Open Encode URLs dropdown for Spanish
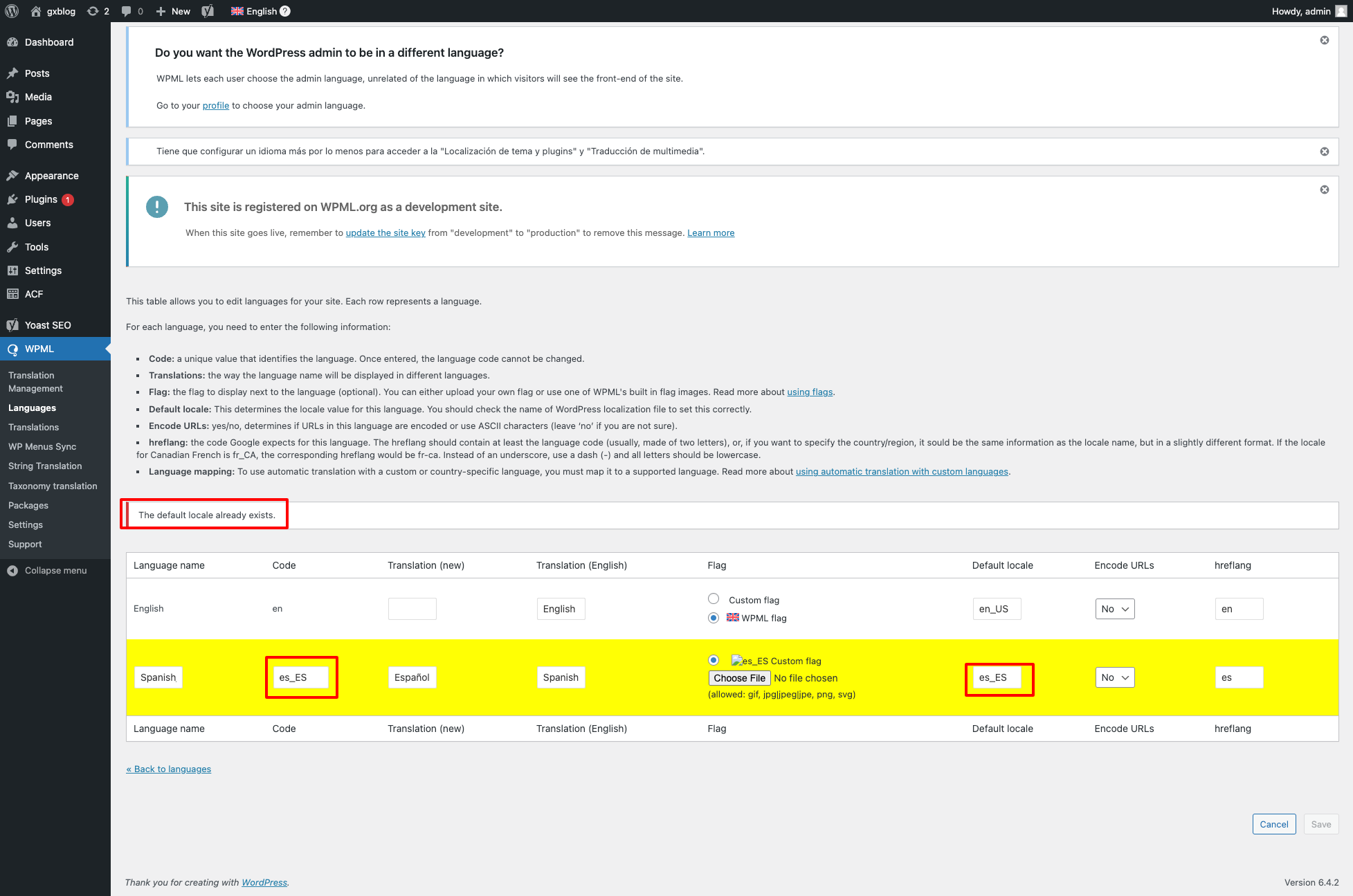Image resolution: width=1353 pixels, height=896 pixels. (1114, 677)
